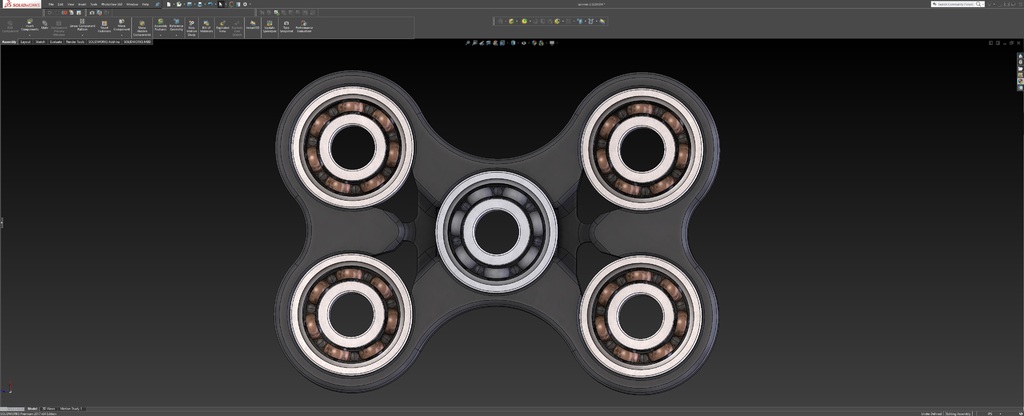Click the Select cursor tool
Screen dimensions: 1024x416
pyautogui.click(x=220, y=4)
